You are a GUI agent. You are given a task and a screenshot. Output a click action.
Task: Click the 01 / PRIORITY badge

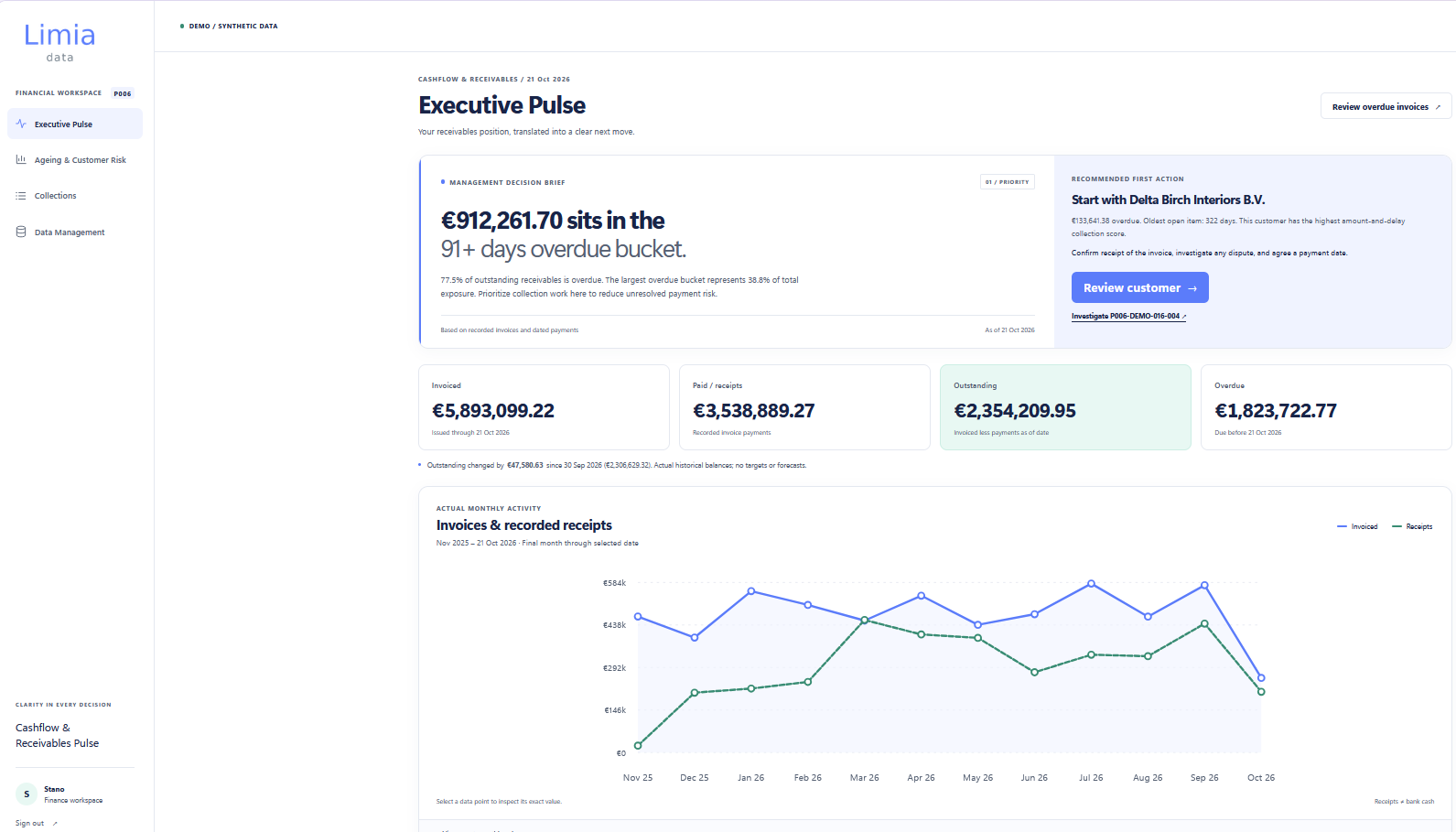(x=1007, y=182)
